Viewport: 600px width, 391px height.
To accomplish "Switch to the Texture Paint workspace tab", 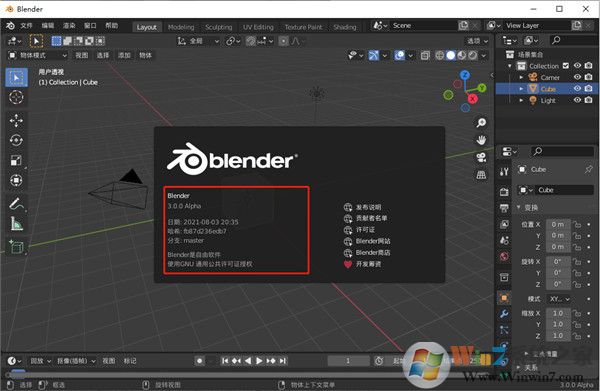I will click(x=303, y=27).
